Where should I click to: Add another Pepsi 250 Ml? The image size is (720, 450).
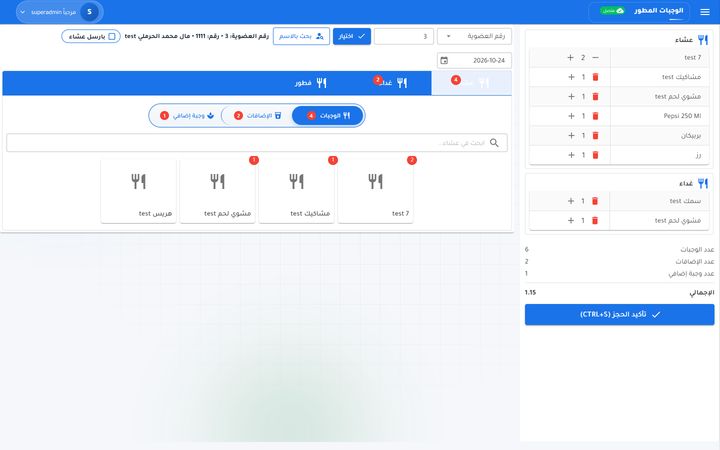(x=571, y=116)
